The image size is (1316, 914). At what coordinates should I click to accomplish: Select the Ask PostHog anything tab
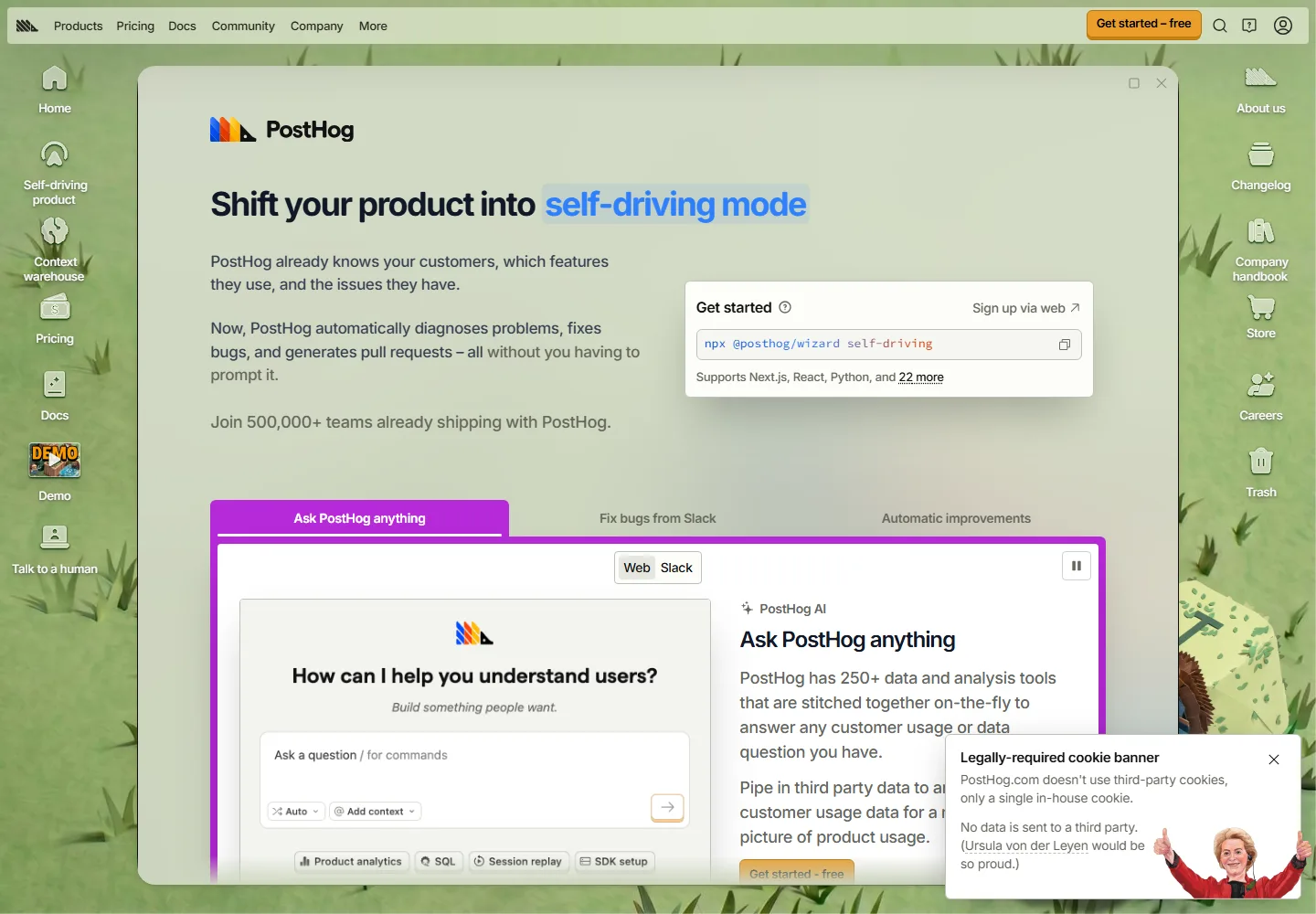pos(359,518)
